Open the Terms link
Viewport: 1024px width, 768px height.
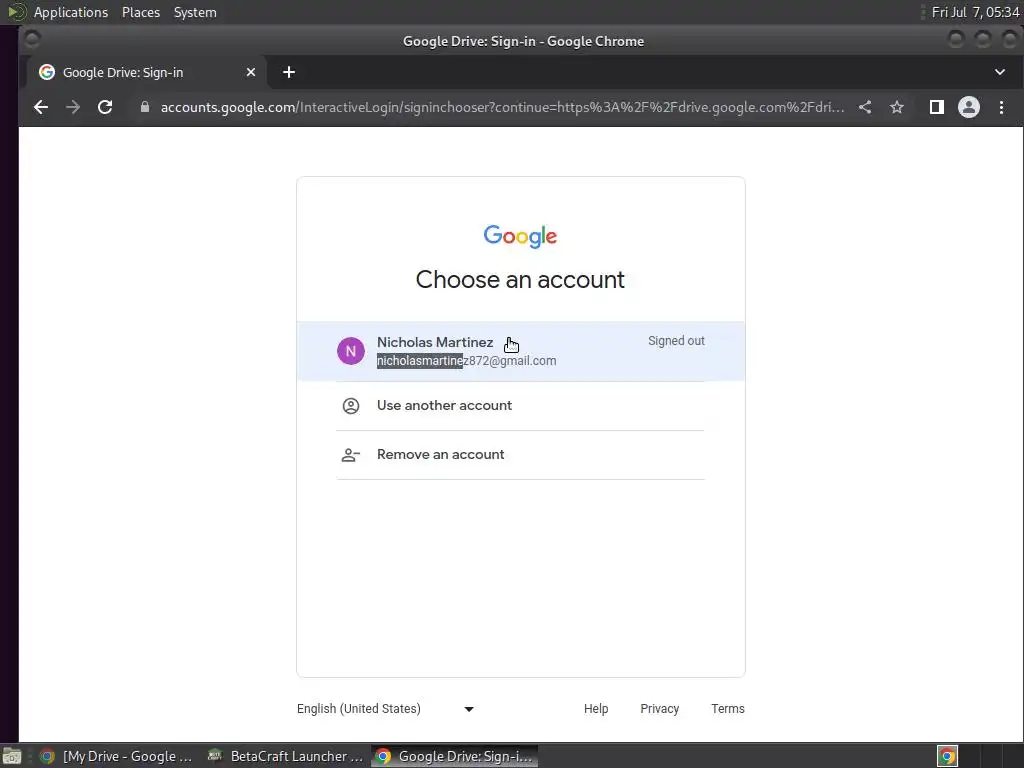click(x=728, y=709)
